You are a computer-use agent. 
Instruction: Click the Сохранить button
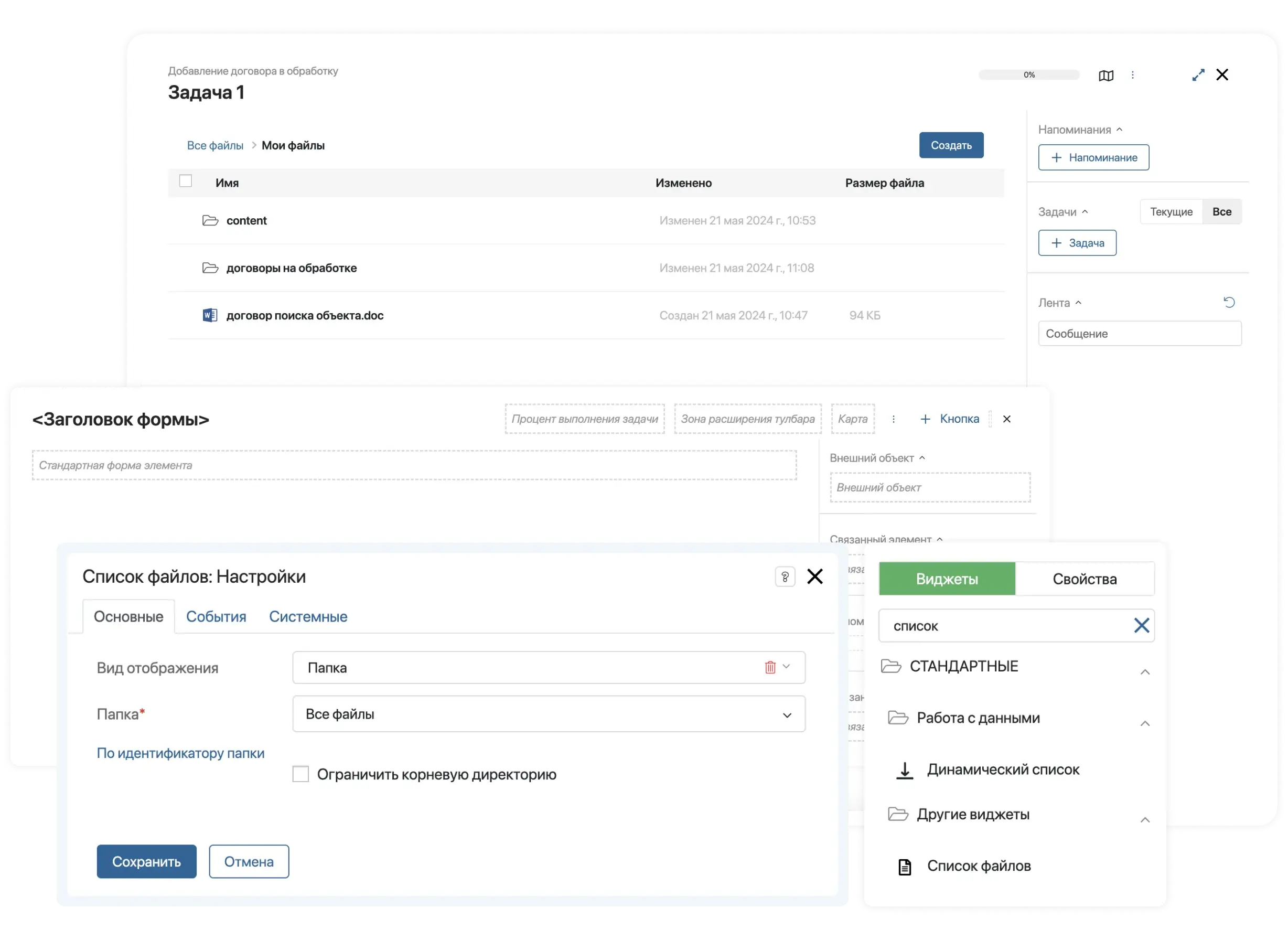(x=146, y=861)
